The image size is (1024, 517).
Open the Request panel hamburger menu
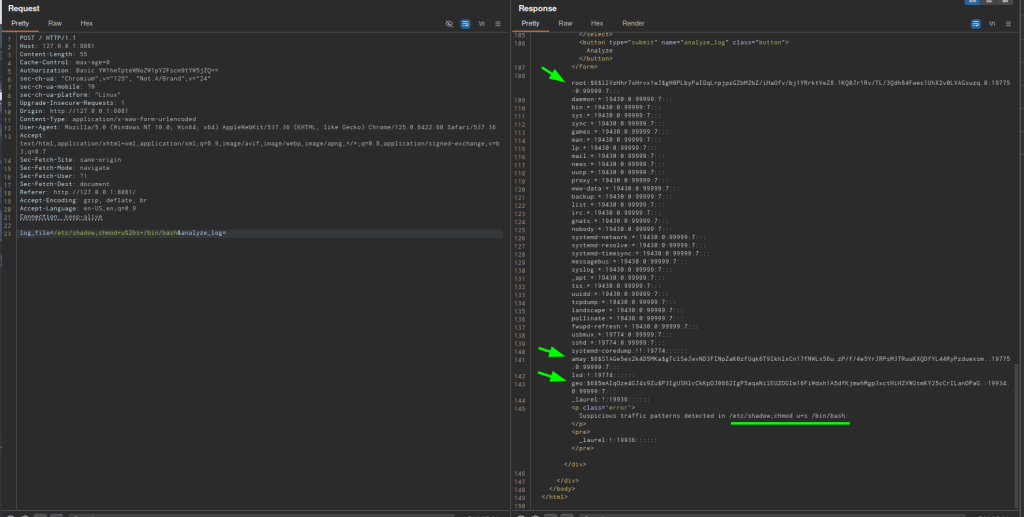pyautogui.click(x=498, y=22)
